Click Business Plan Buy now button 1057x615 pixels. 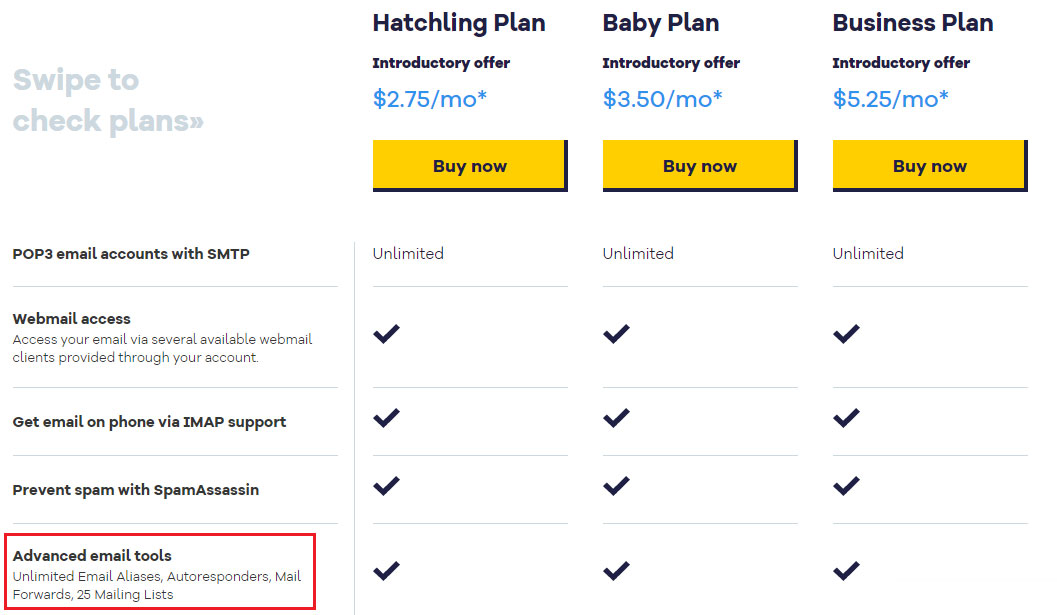(930, 166)
